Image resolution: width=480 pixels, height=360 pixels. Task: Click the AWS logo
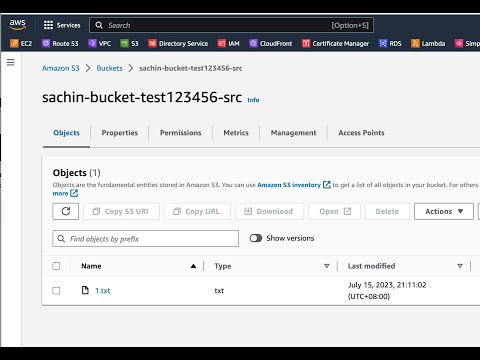(17, 24)
